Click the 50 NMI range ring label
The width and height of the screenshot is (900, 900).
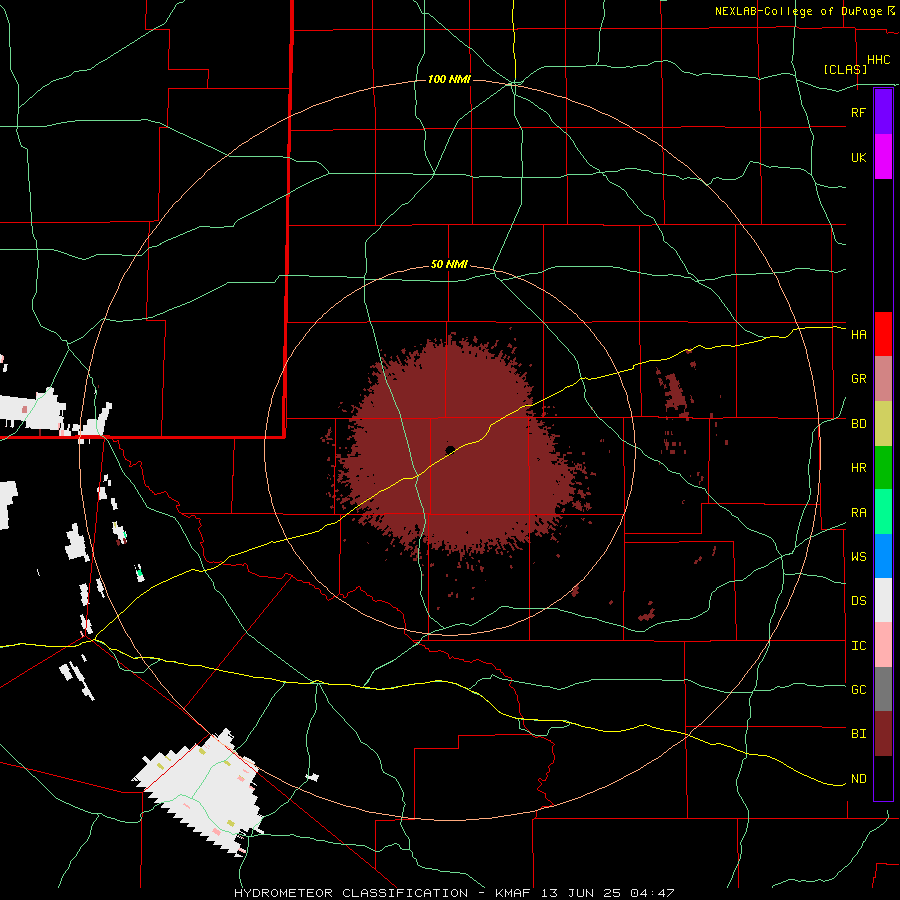[449, 265]
